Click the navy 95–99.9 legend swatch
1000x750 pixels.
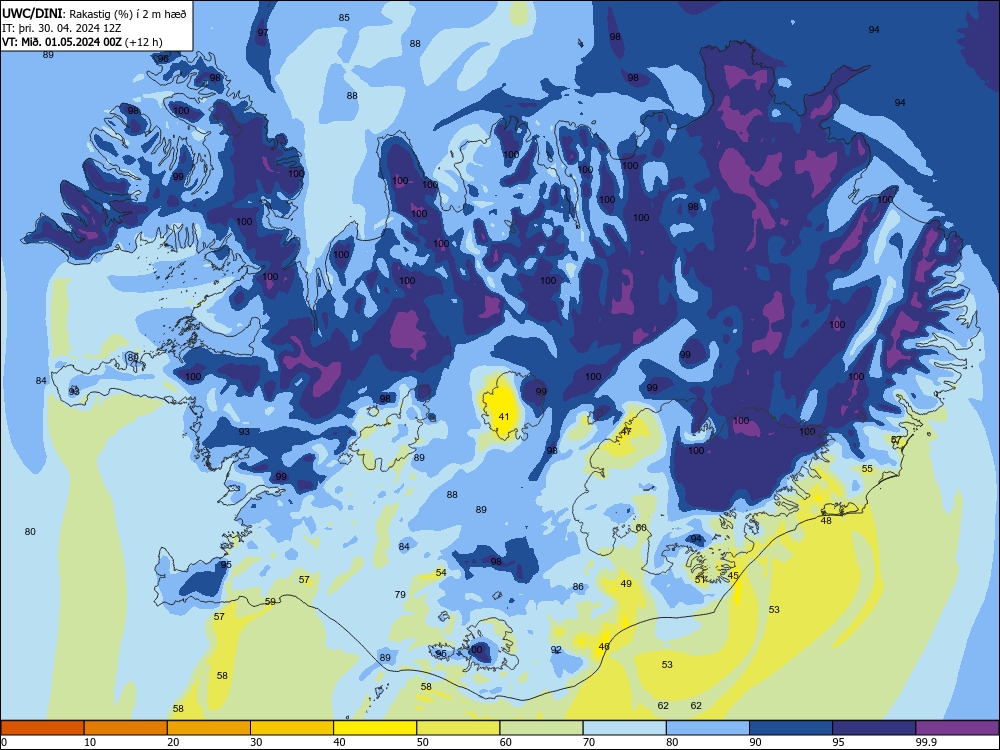(x=874, y=728)
